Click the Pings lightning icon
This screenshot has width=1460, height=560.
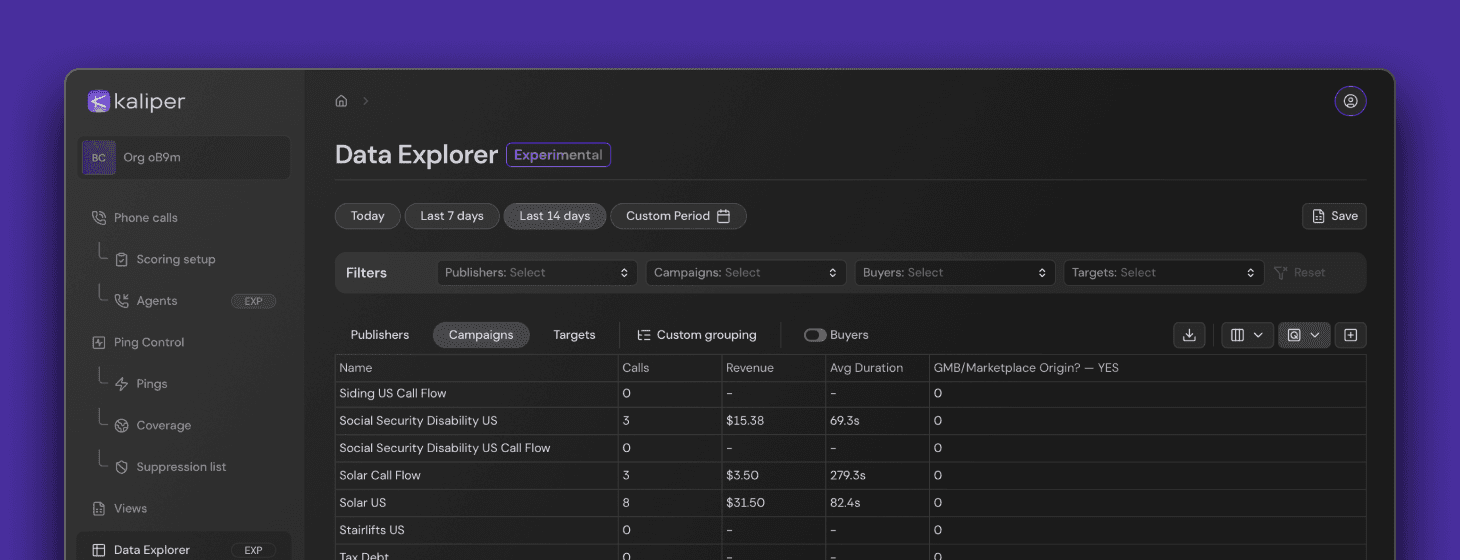[x=122, y=384]
